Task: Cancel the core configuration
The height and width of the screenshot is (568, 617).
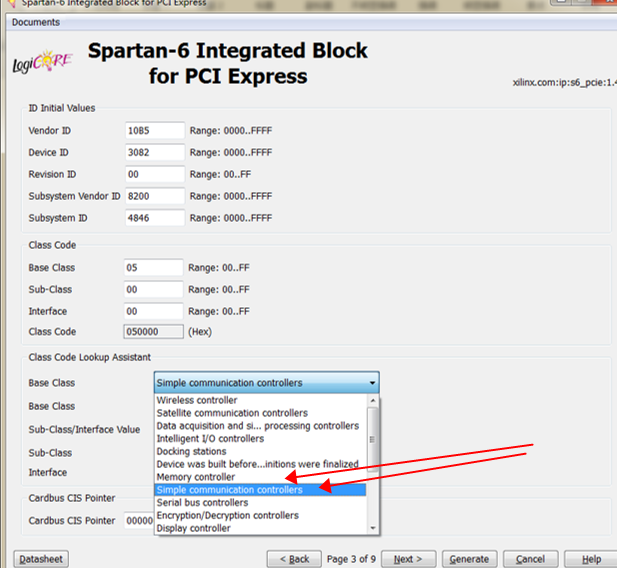Action: pyautogui.click(x=530, y=559)
